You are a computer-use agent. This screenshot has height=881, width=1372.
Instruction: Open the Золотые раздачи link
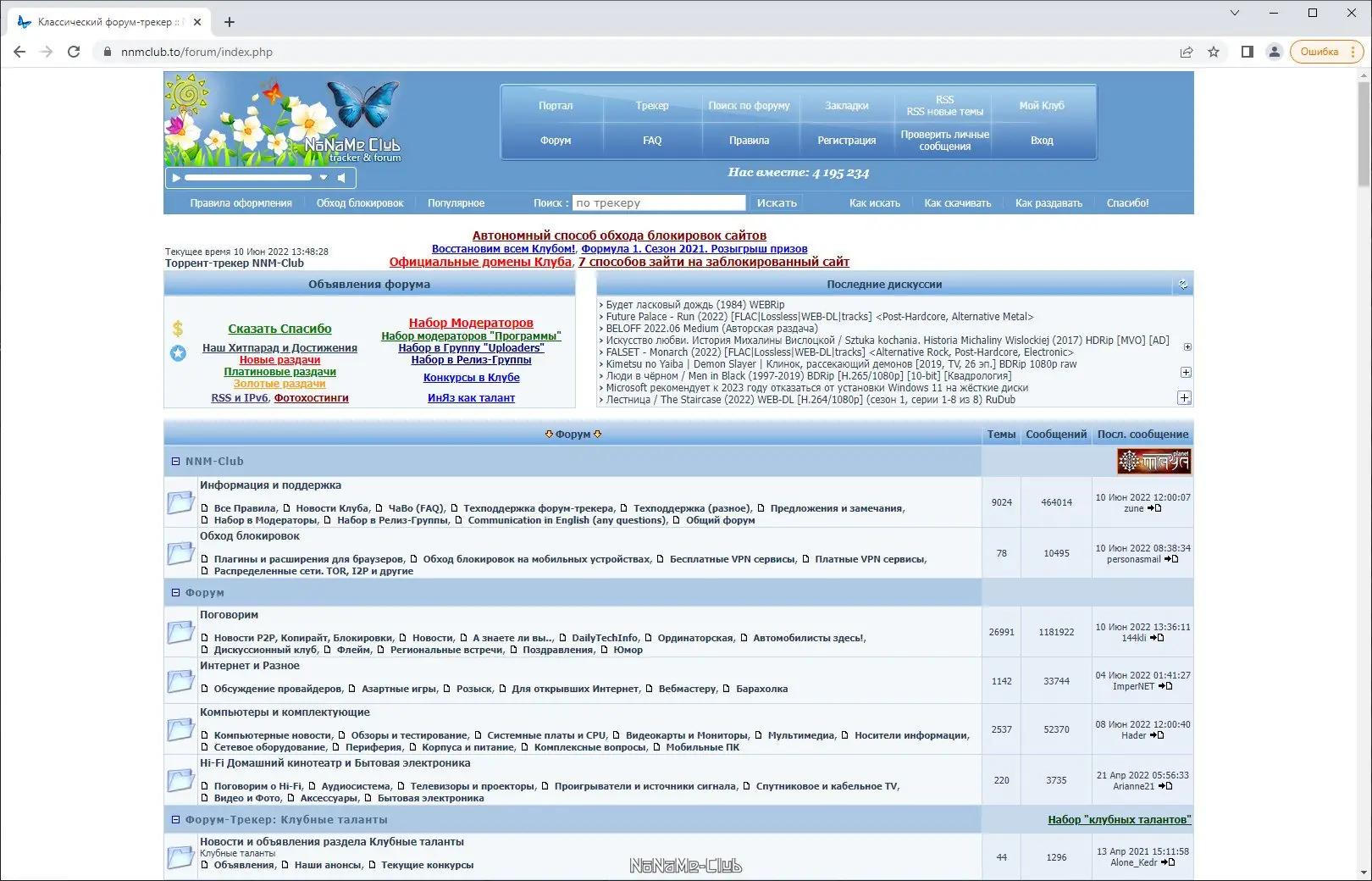(x=279, y=384)
